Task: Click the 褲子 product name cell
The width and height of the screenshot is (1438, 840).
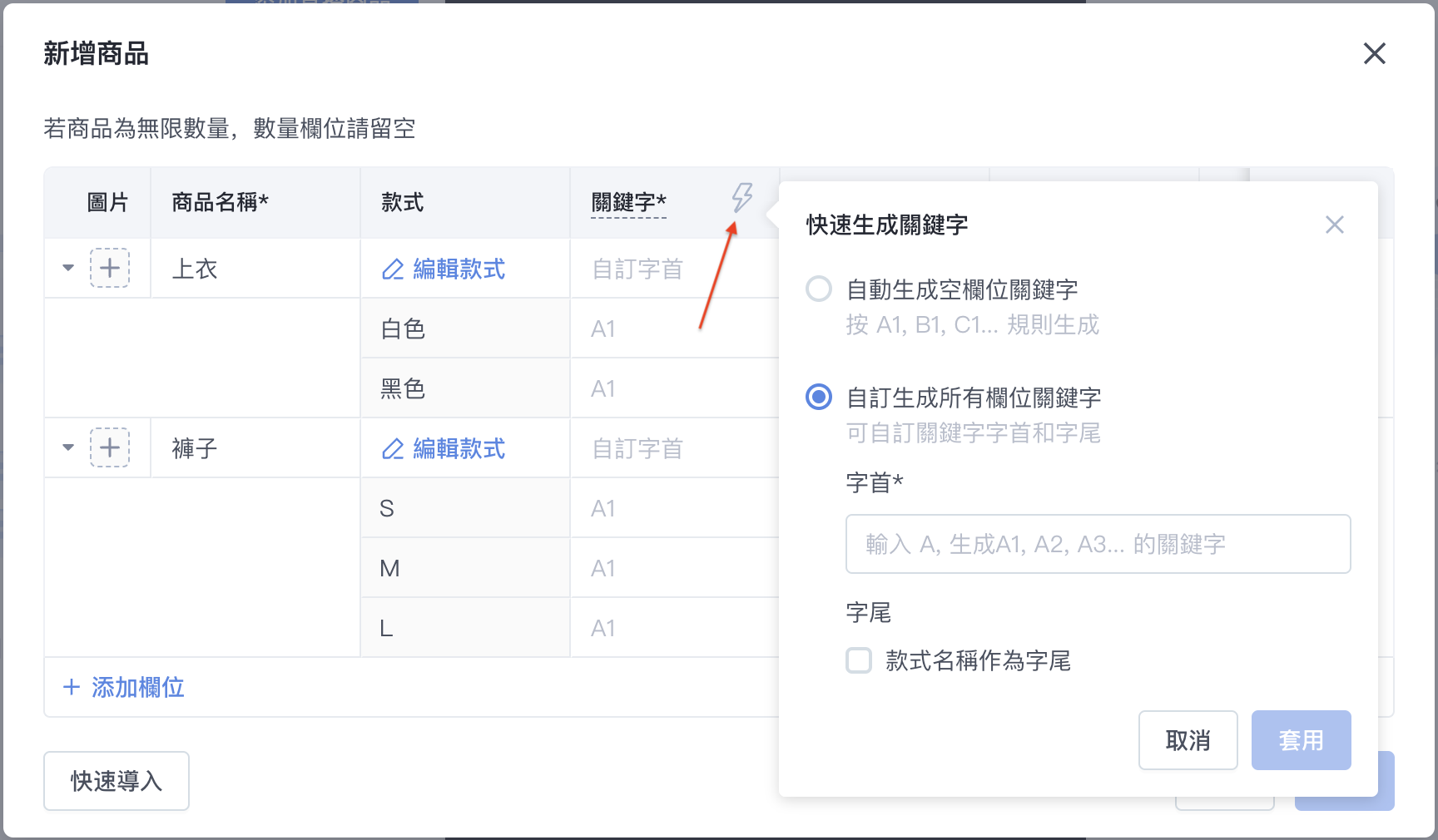Action: click(x=255, y=448)
